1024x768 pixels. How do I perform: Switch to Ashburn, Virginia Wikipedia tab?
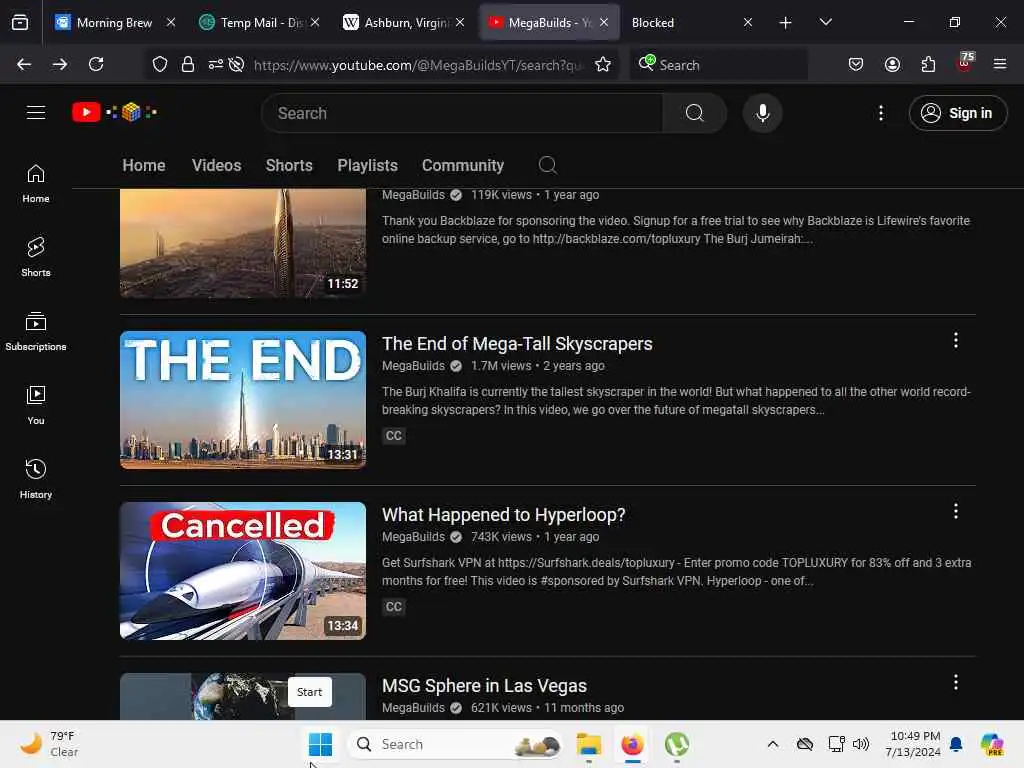[405, 22]
